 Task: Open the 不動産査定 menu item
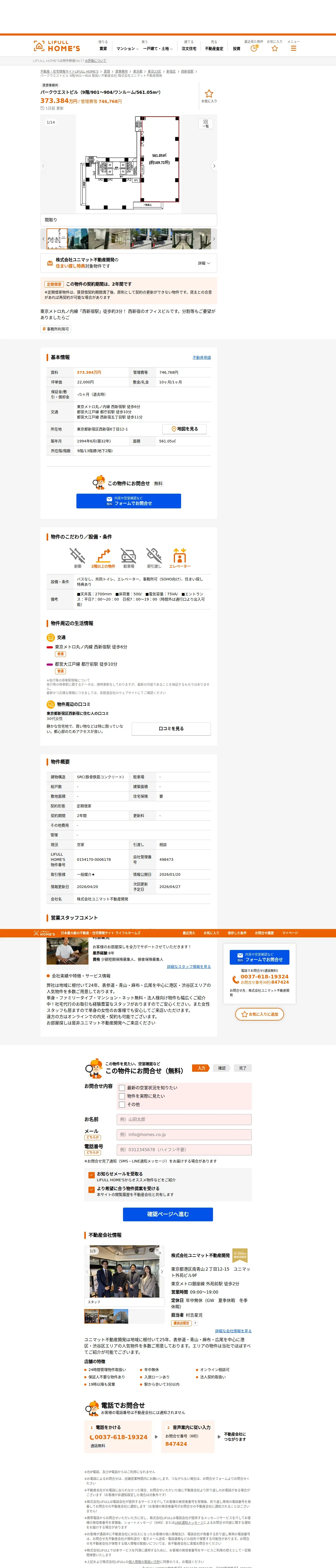click(214, 49)
